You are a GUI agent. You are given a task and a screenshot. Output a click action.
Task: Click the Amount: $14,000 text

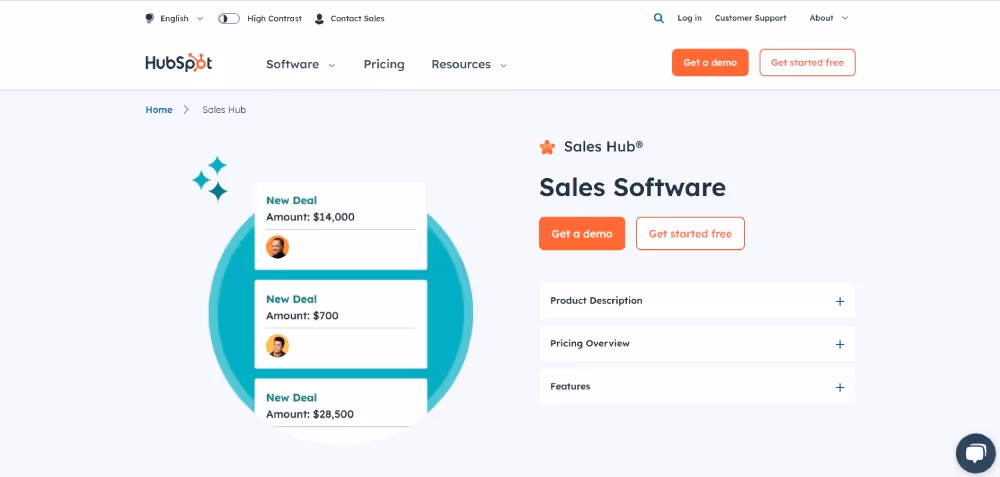click(310, 217)
